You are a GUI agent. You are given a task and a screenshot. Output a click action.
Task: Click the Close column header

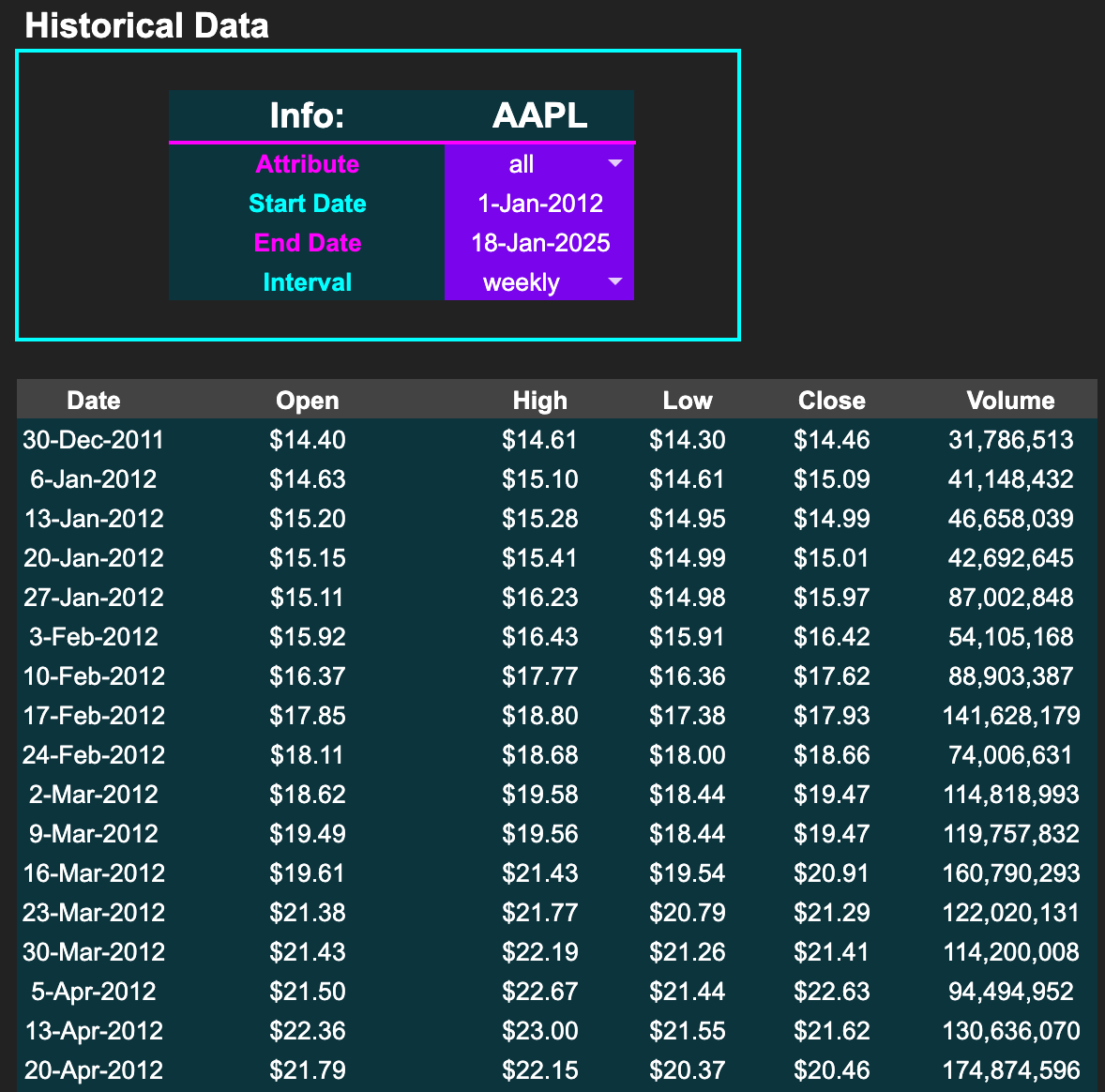(x=832, y=400)
